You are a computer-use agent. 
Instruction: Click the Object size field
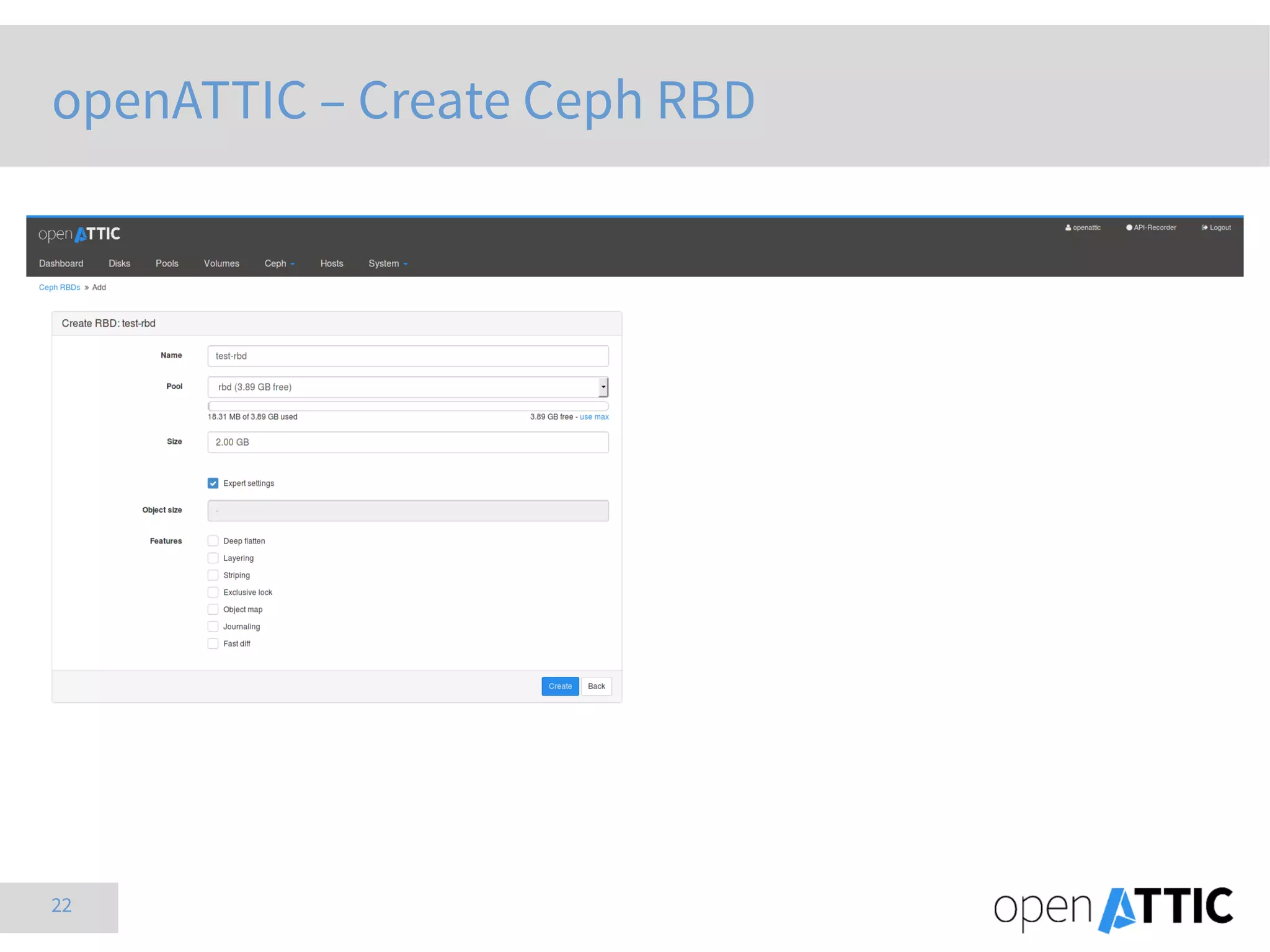408,511
